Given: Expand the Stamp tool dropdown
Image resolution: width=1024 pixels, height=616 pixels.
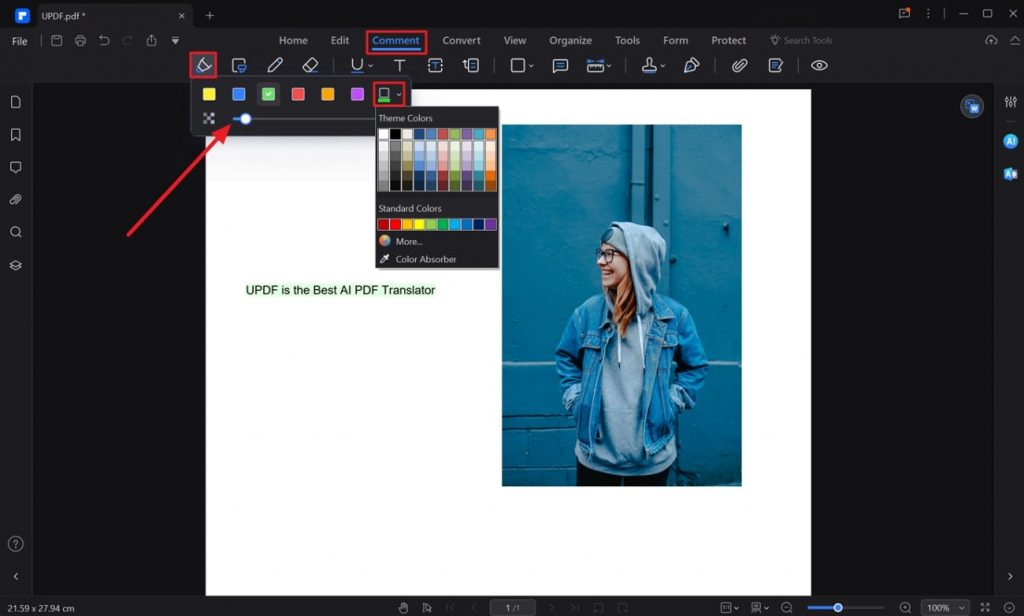Looking at the screenshot, I should click(663, 64).
